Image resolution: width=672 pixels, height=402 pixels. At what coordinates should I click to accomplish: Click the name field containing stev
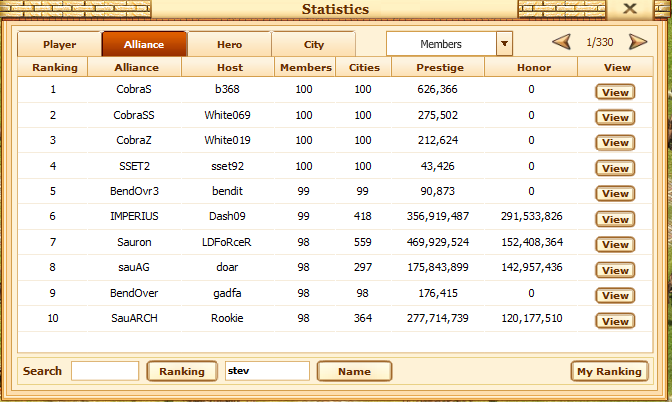point(267,371)
